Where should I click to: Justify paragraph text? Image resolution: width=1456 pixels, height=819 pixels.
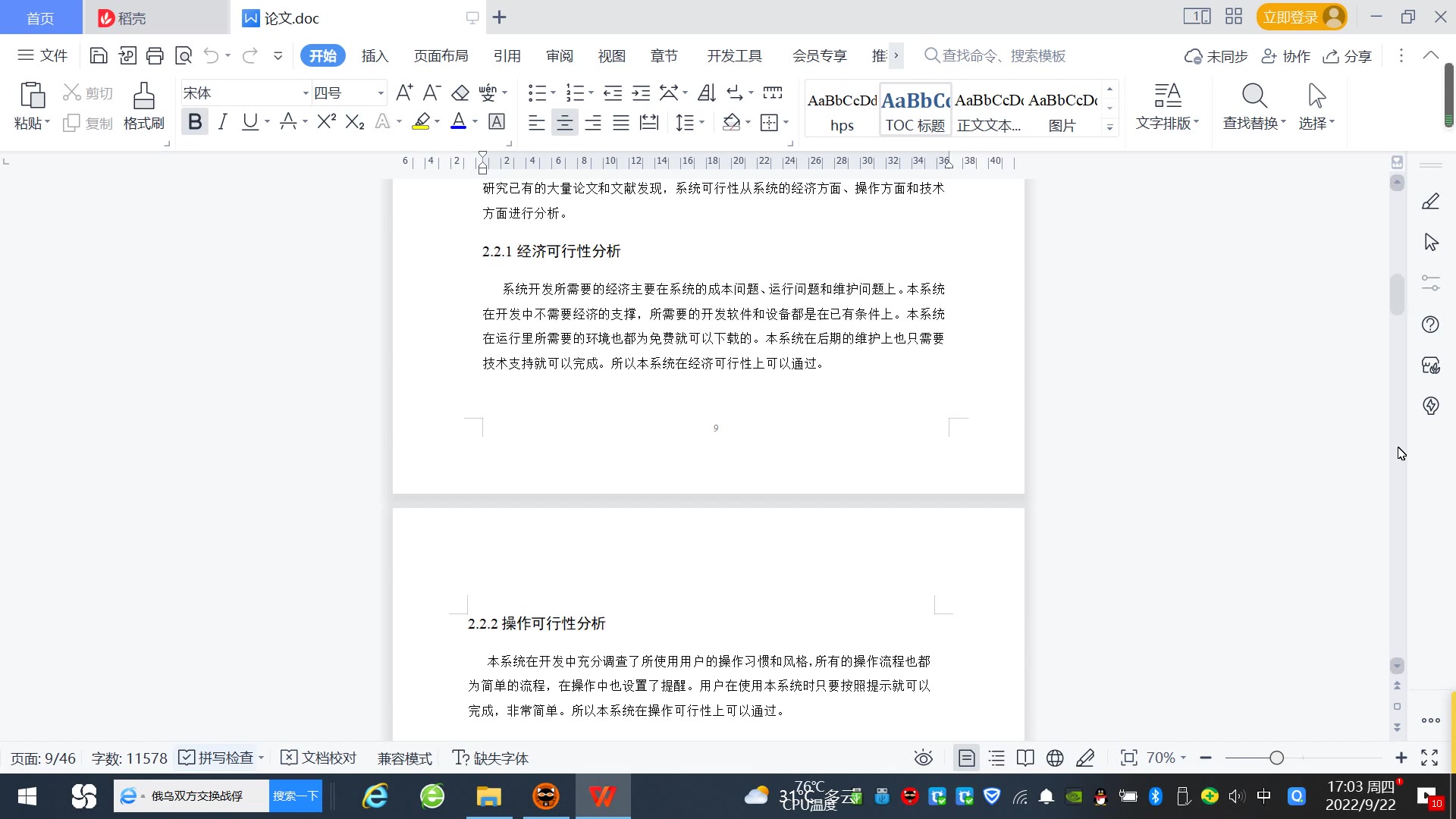[x=621, y=122]
